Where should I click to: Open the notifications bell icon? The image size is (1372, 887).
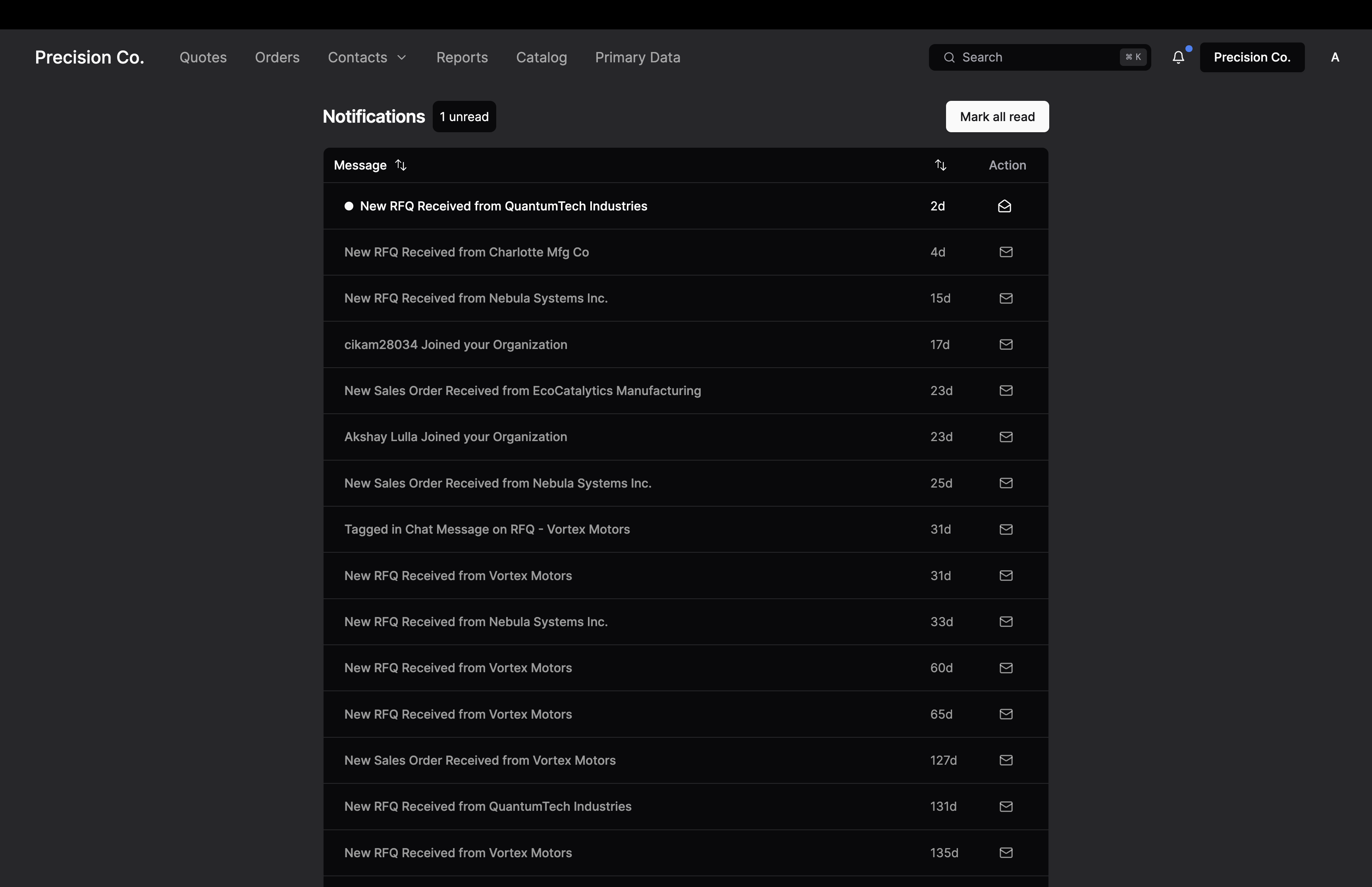1178,57
